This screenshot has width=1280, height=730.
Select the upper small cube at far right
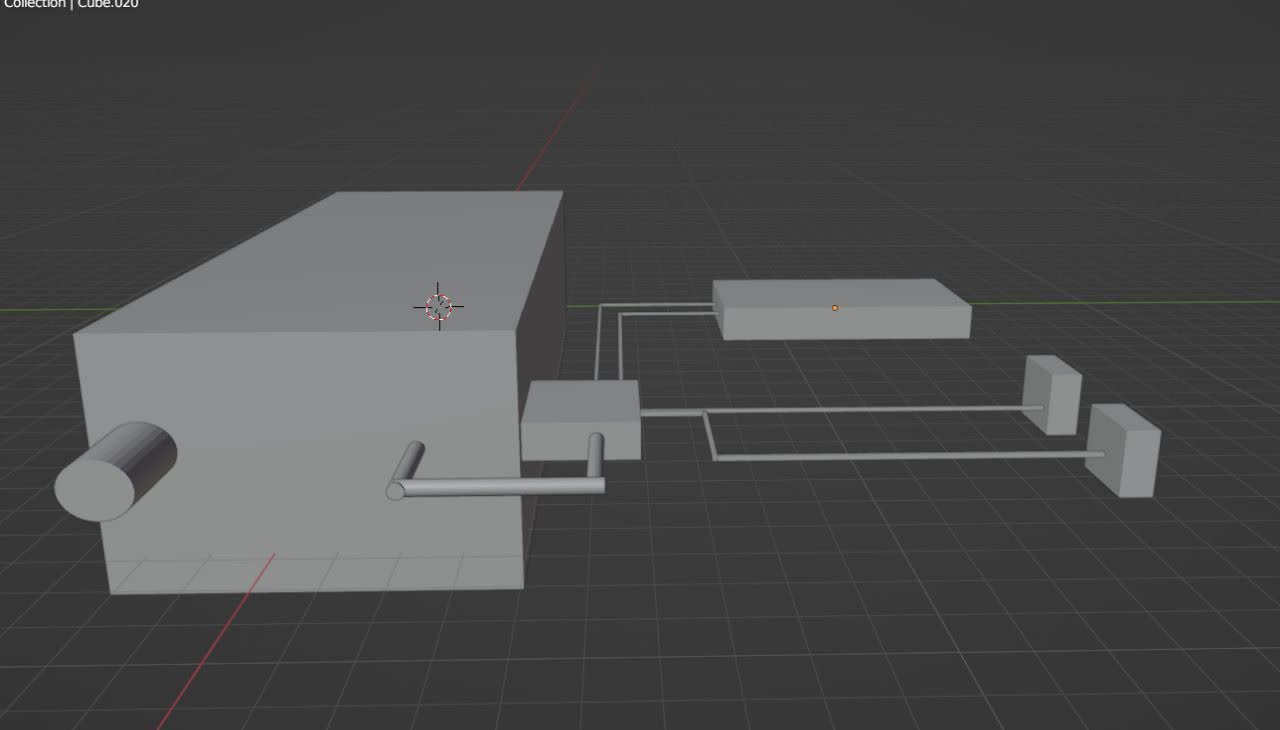pos(1052,395)
